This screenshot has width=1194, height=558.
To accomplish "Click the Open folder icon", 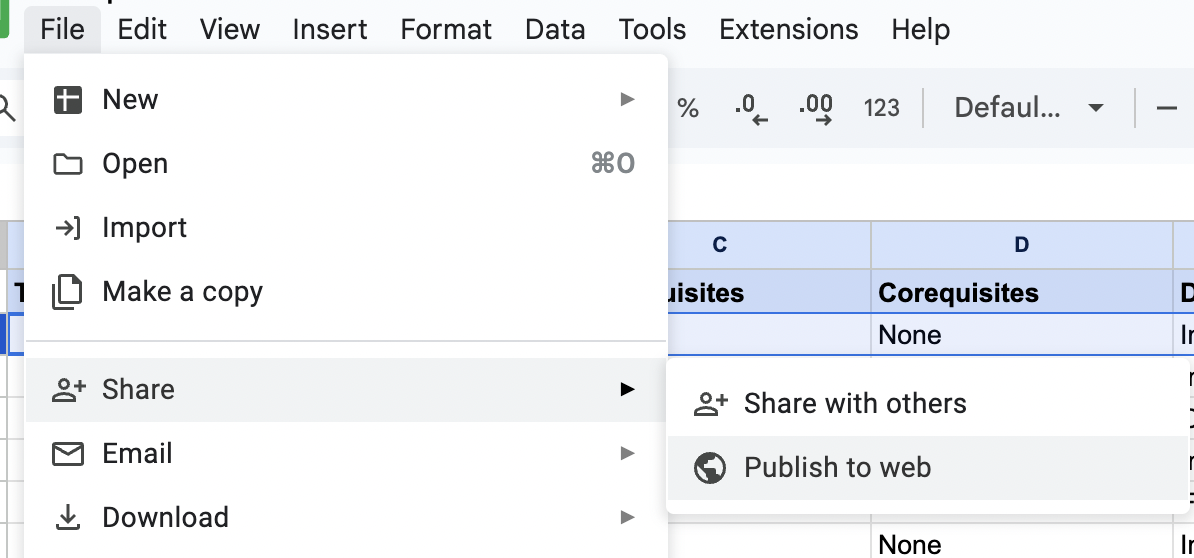I will 68,164.
